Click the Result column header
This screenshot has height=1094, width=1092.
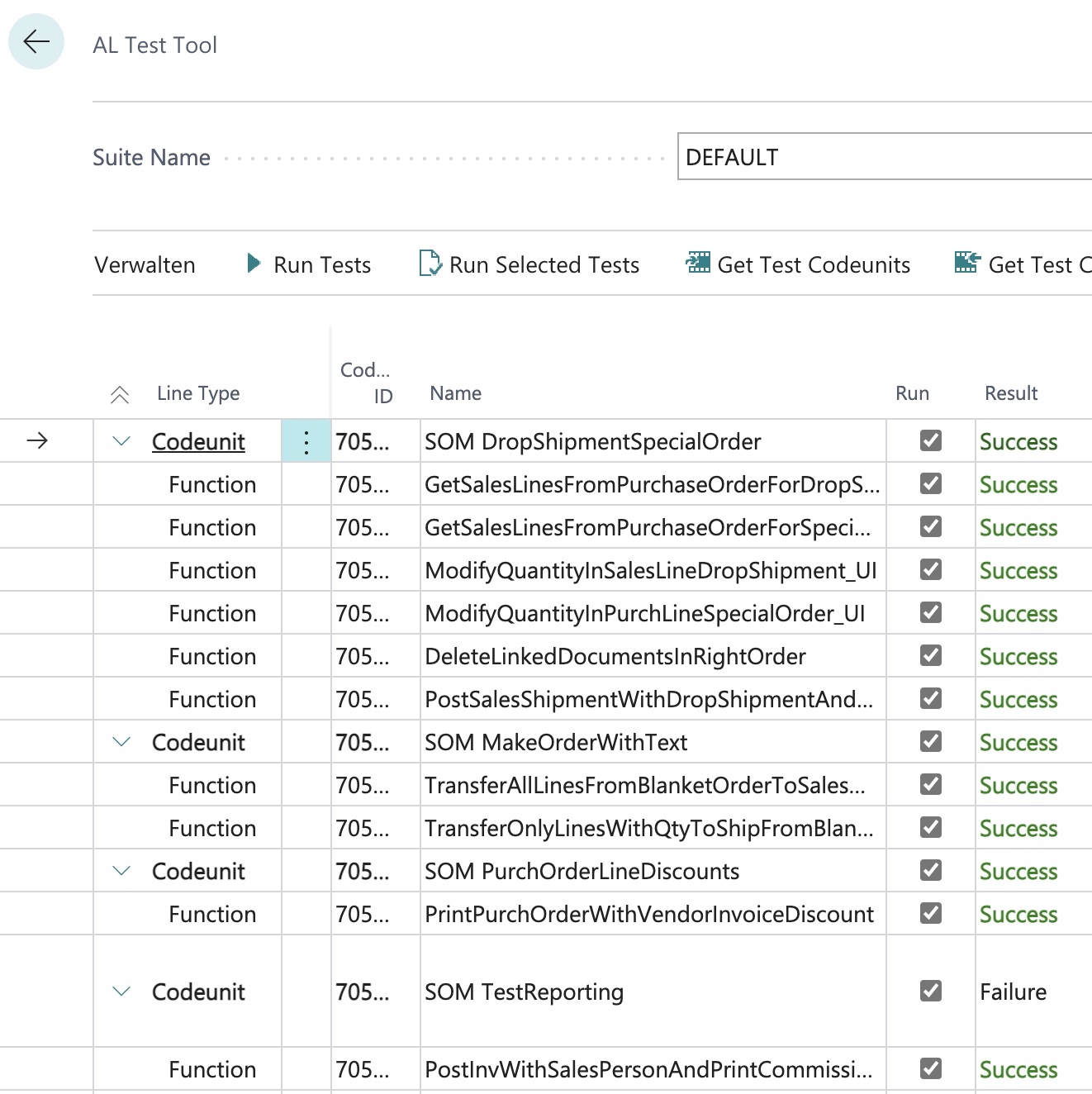pyautogui.click(x=1011, y=393)
